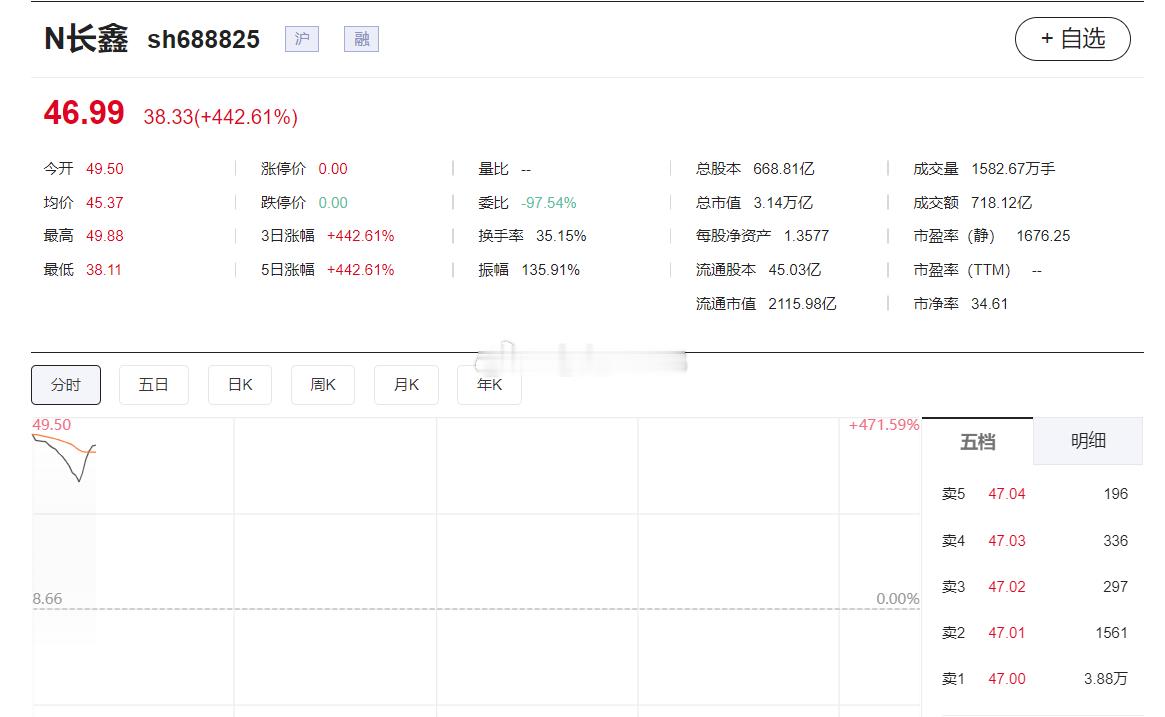Click 换手率 value 35.15%
This screenshot has height=717, width=1165.
561,236
